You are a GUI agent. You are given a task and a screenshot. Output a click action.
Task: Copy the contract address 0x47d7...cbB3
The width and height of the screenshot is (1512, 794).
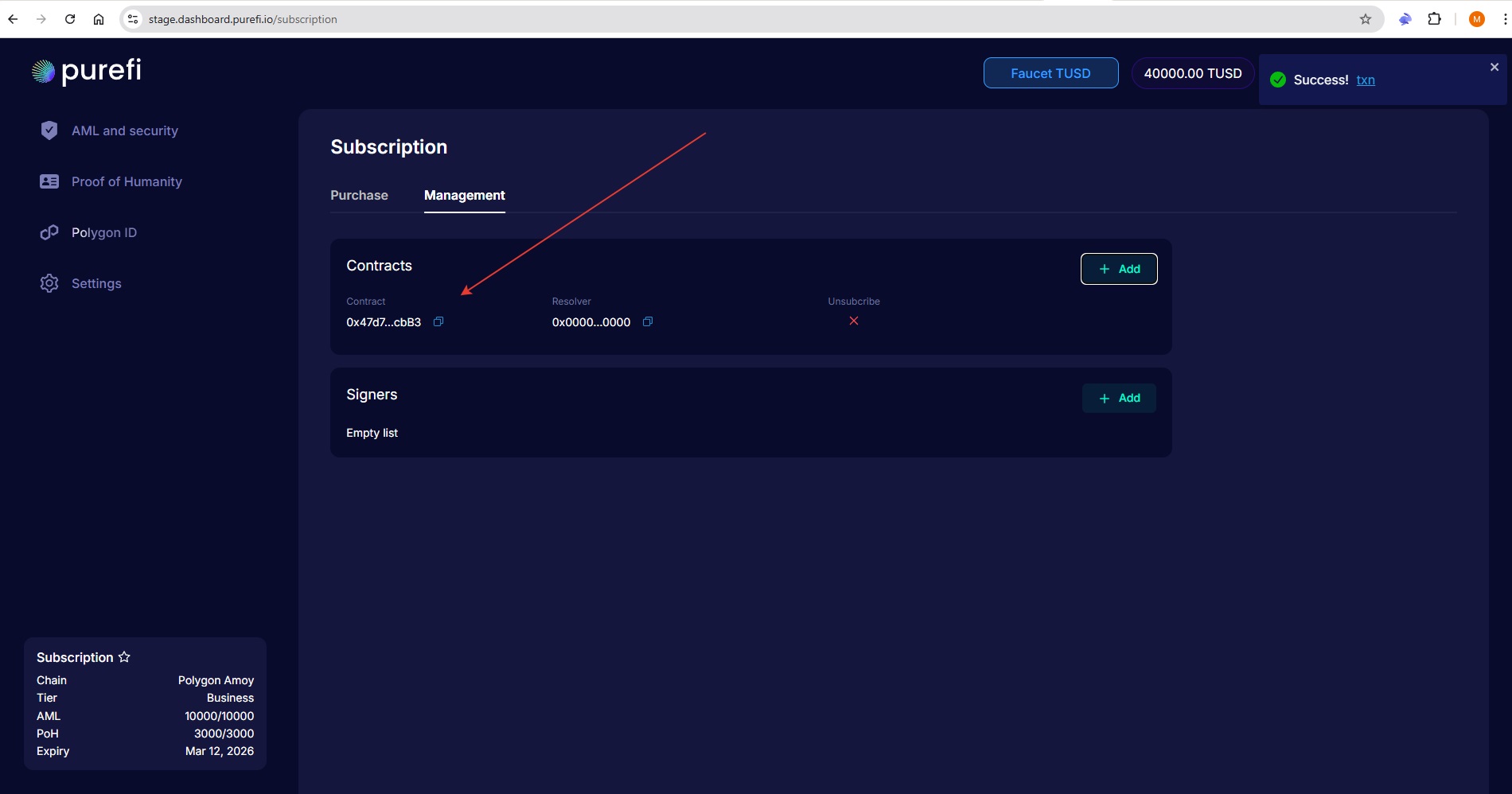tap(438, 321)
